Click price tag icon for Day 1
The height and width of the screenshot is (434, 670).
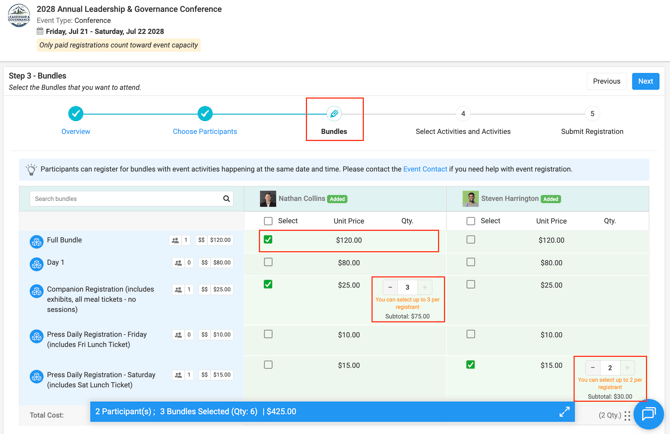(205, 263)
